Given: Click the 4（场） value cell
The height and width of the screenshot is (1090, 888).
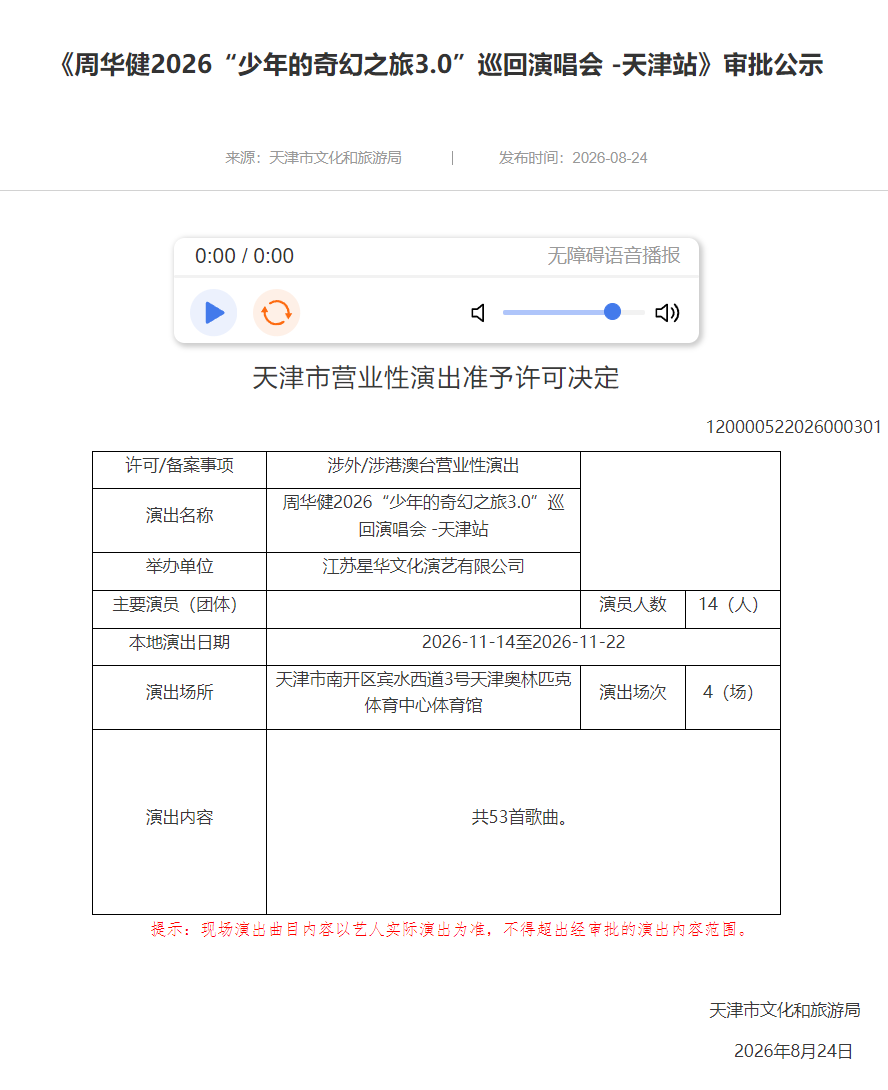Looking at the screenshot, I should (x=733, y=697).
